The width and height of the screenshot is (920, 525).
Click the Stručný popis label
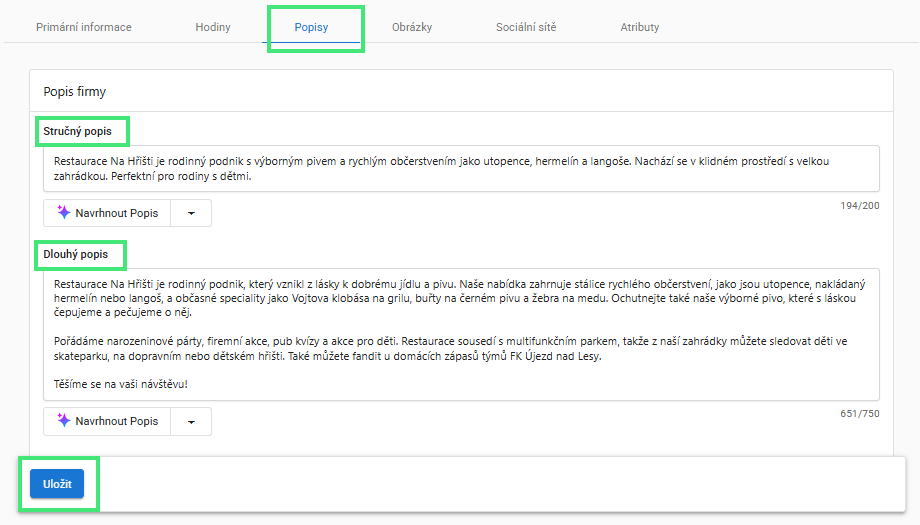pos(77,131)
